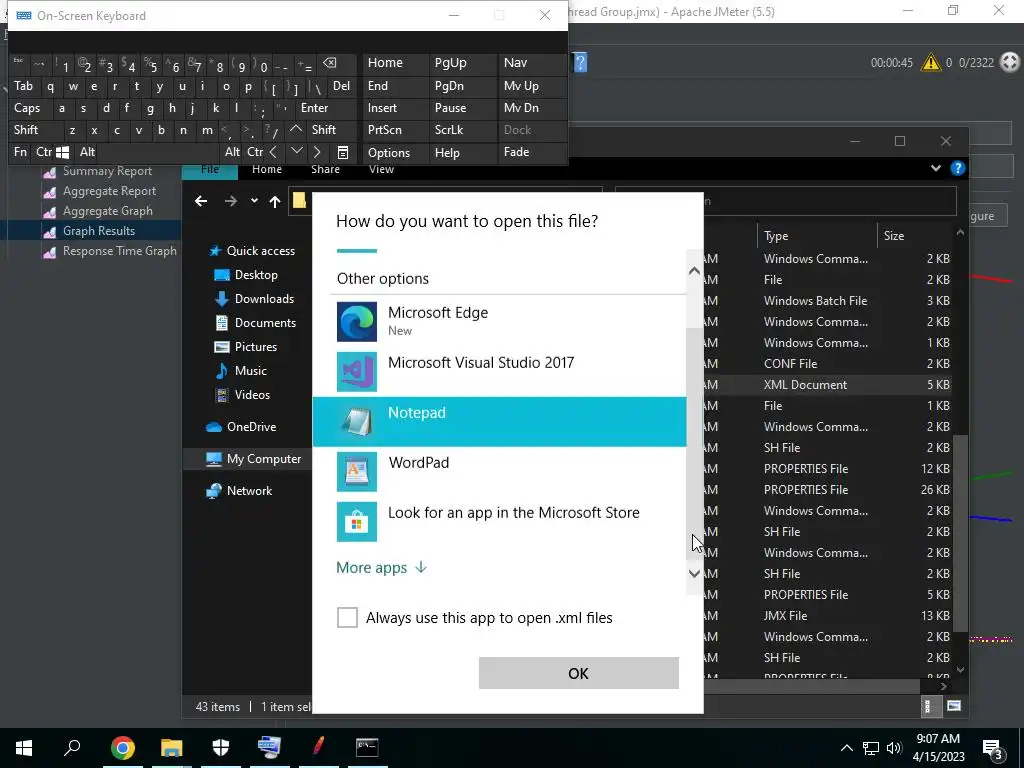Image resolution: width=1024 pixels, height=768 pixels.
Task: Open Network in navigation pane
Action: [238, 491]
